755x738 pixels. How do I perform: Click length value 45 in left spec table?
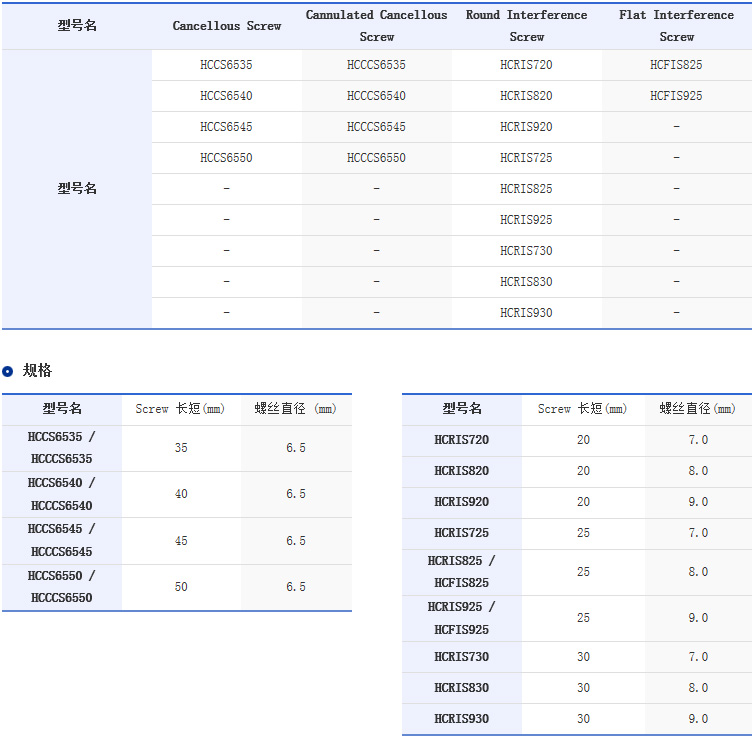point(181,541)
